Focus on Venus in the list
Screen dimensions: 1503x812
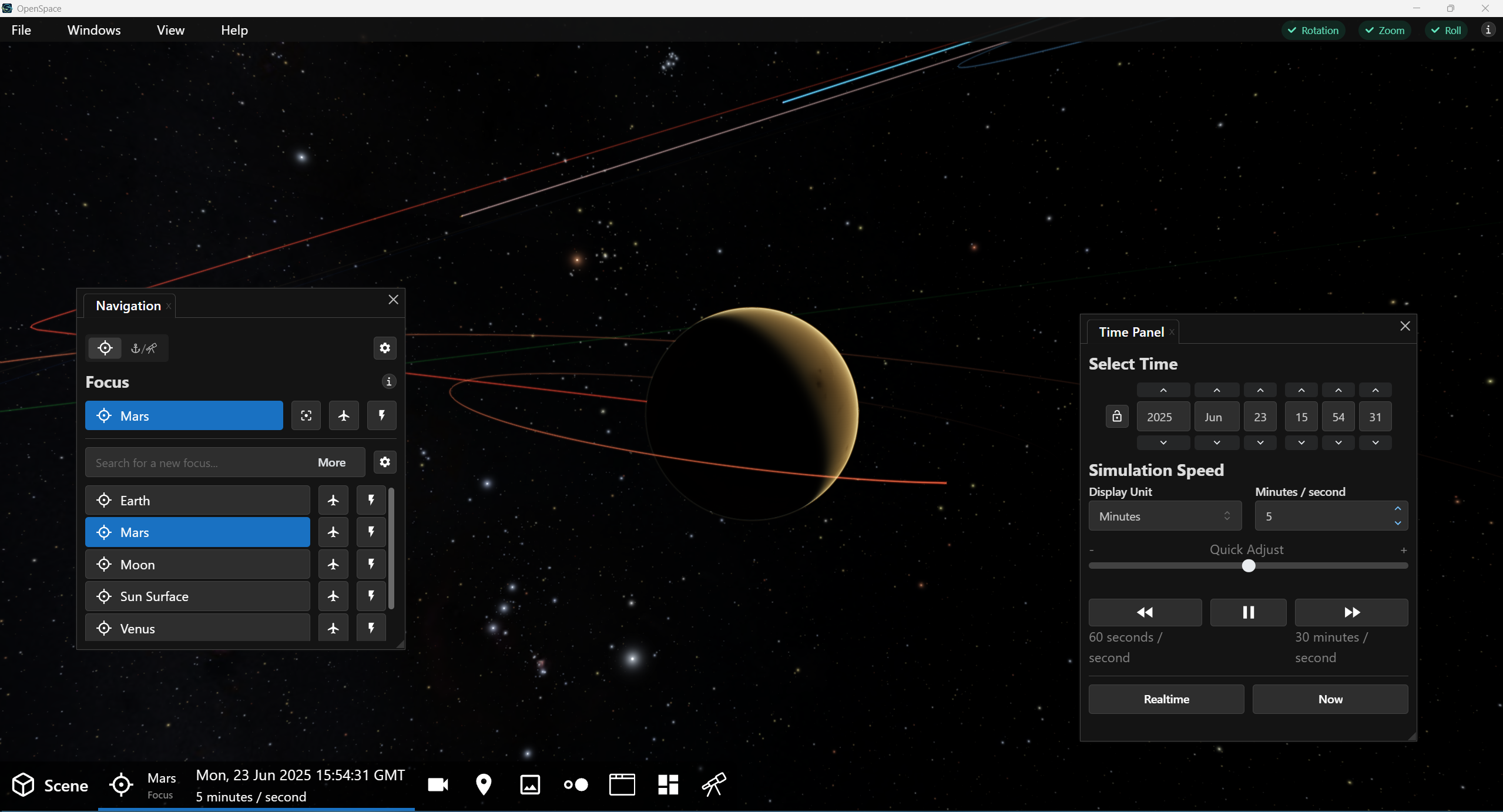point(197,628)
